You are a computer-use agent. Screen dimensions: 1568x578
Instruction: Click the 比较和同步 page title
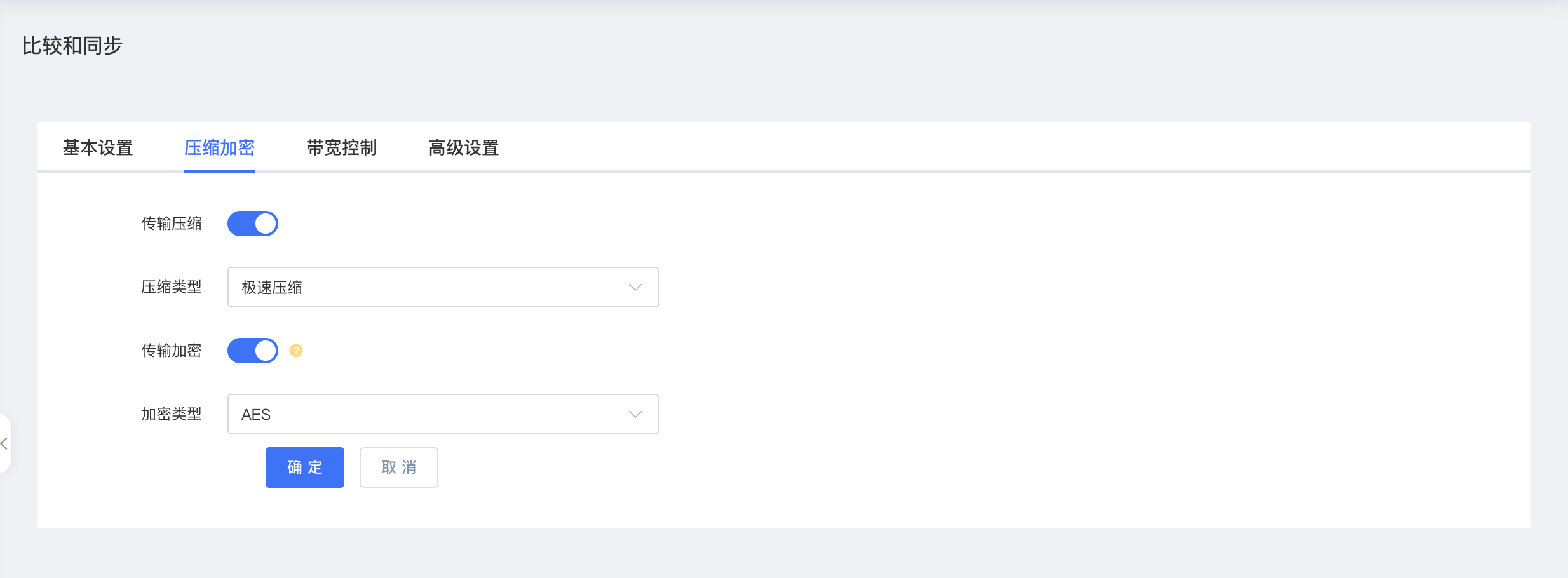(x=72, y=46)
